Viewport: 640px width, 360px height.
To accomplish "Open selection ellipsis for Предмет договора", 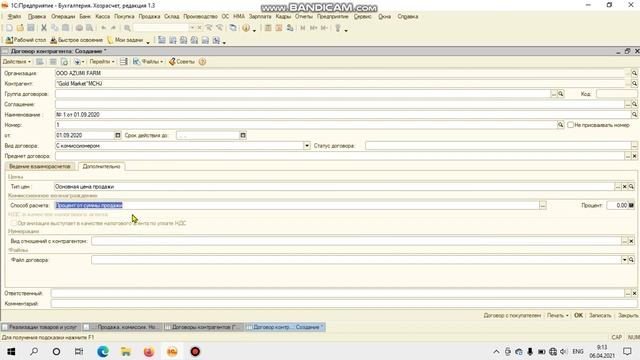I will [x=628, y=156].
